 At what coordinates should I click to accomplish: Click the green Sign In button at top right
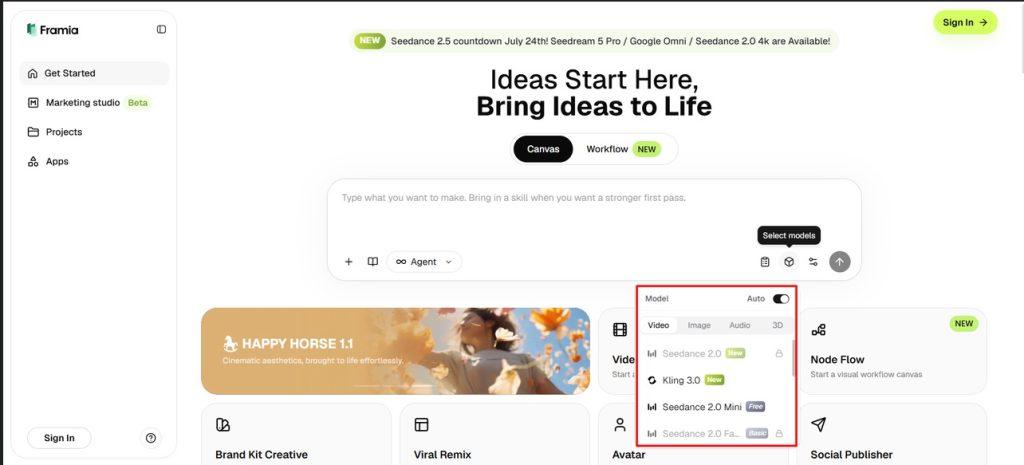point(965,22)
